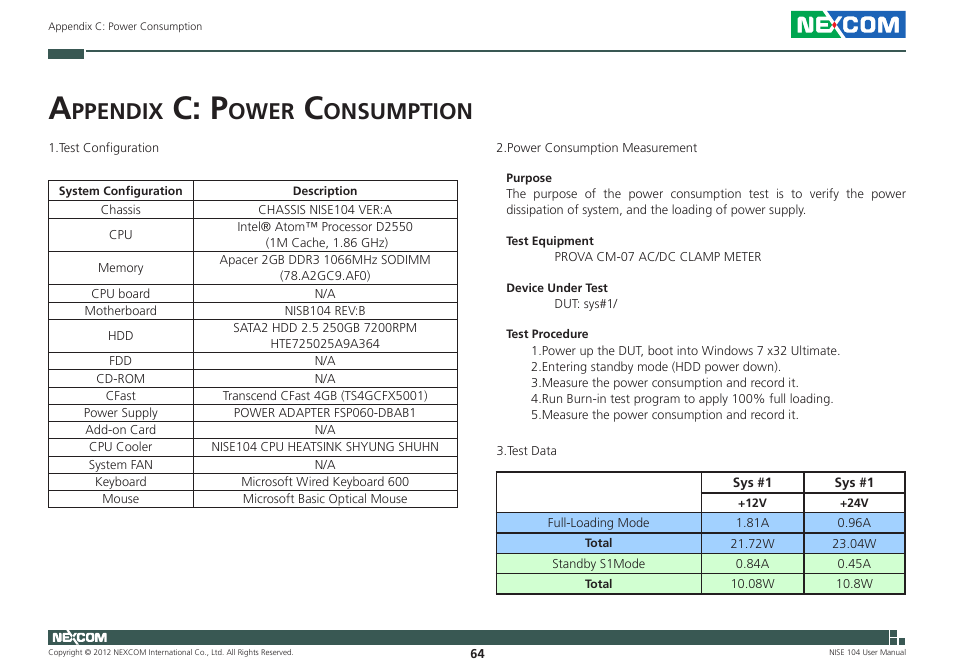Click the '21.72W' total cell

(x=752, y=544)
